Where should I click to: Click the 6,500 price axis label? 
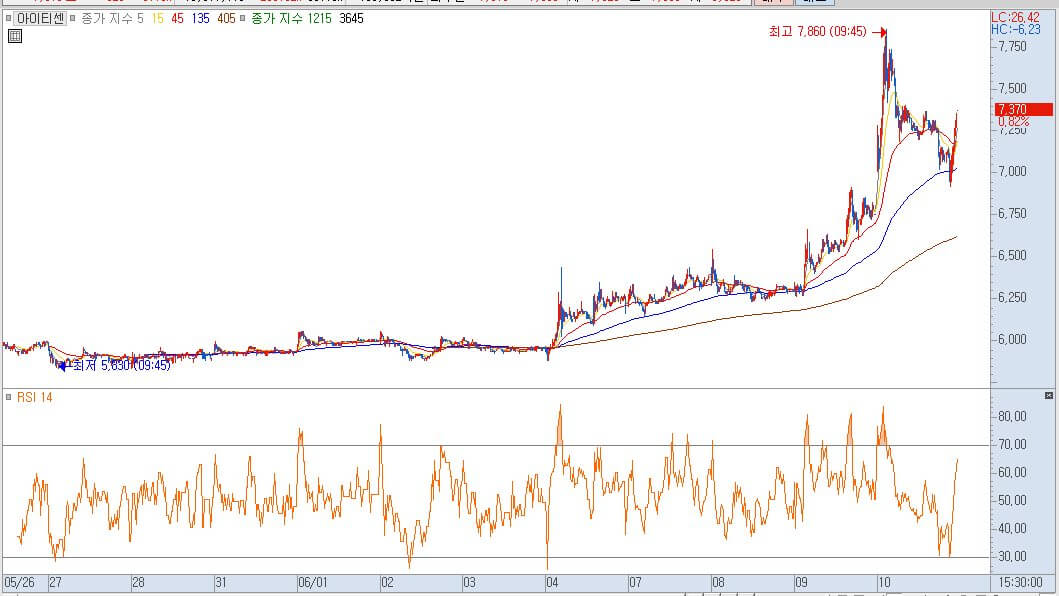click(1012, 255)
